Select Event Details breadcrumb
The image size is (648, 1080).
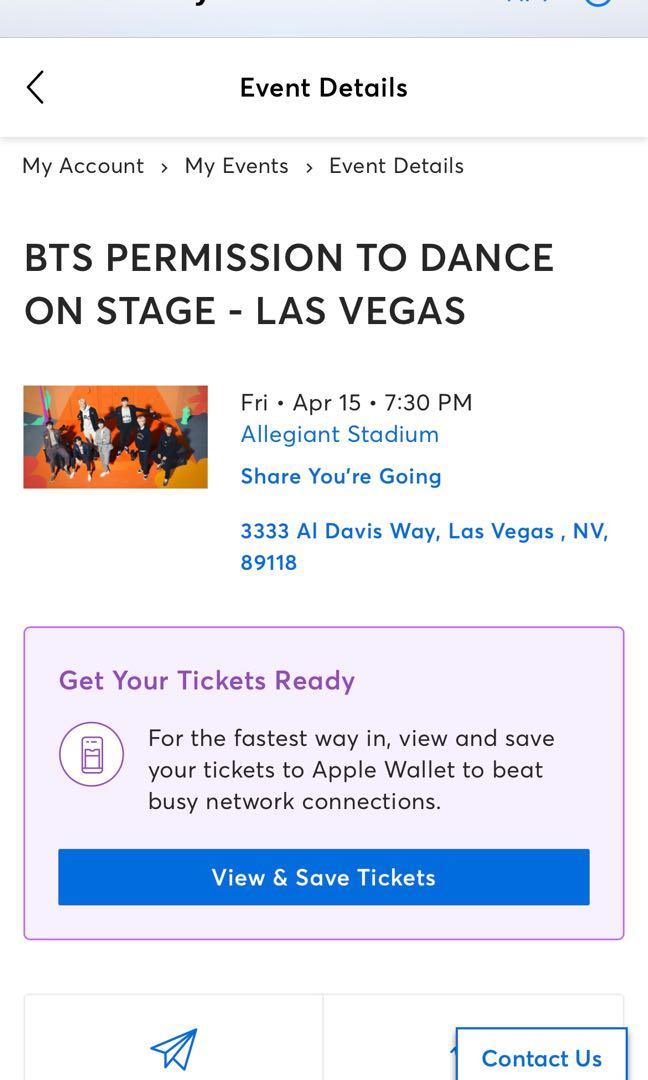point(396,166)
